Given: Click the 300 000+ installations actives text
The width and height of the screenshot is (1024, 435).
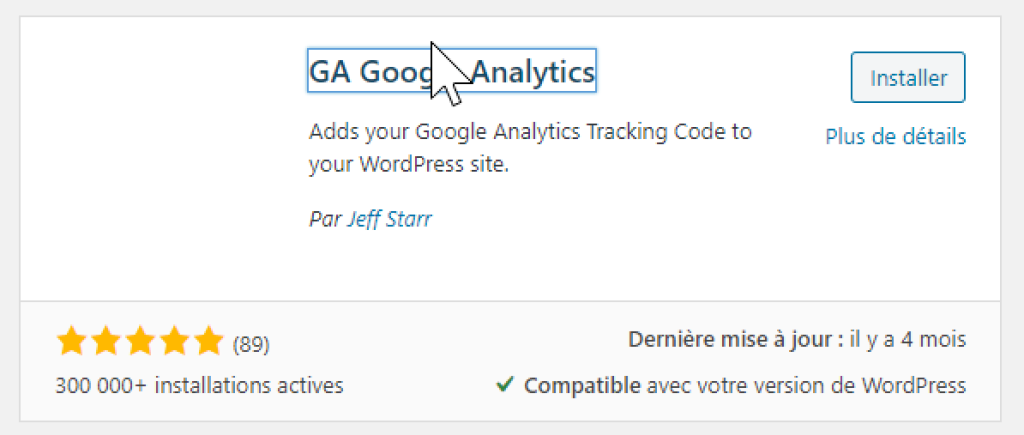Looking at the screenshot, I should [x=200, y=385].
